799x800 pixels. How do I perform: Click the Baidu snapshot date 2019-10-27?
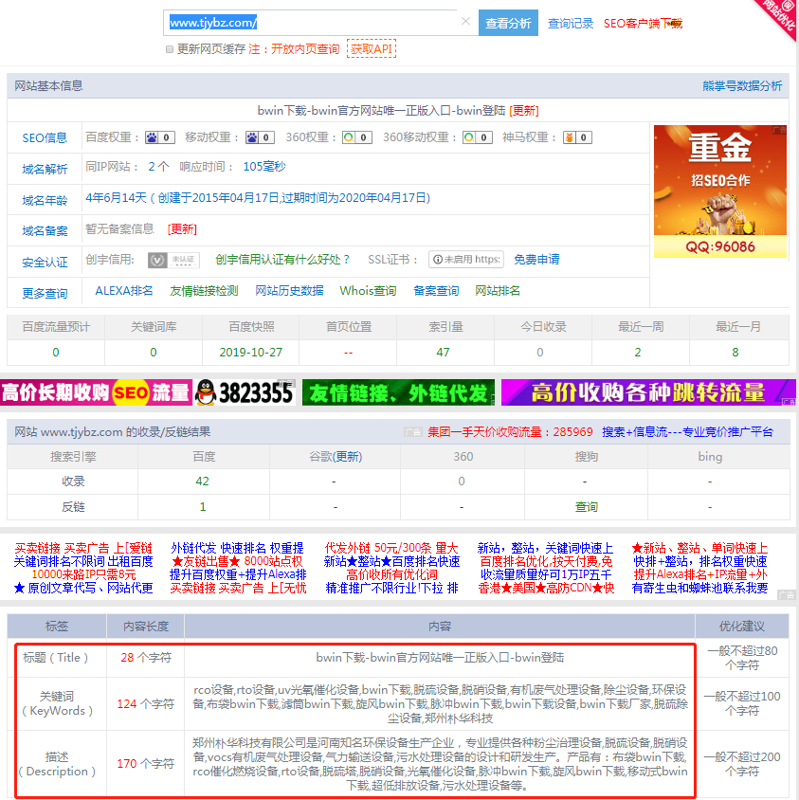pyautogui.click(x=251, y=353)
